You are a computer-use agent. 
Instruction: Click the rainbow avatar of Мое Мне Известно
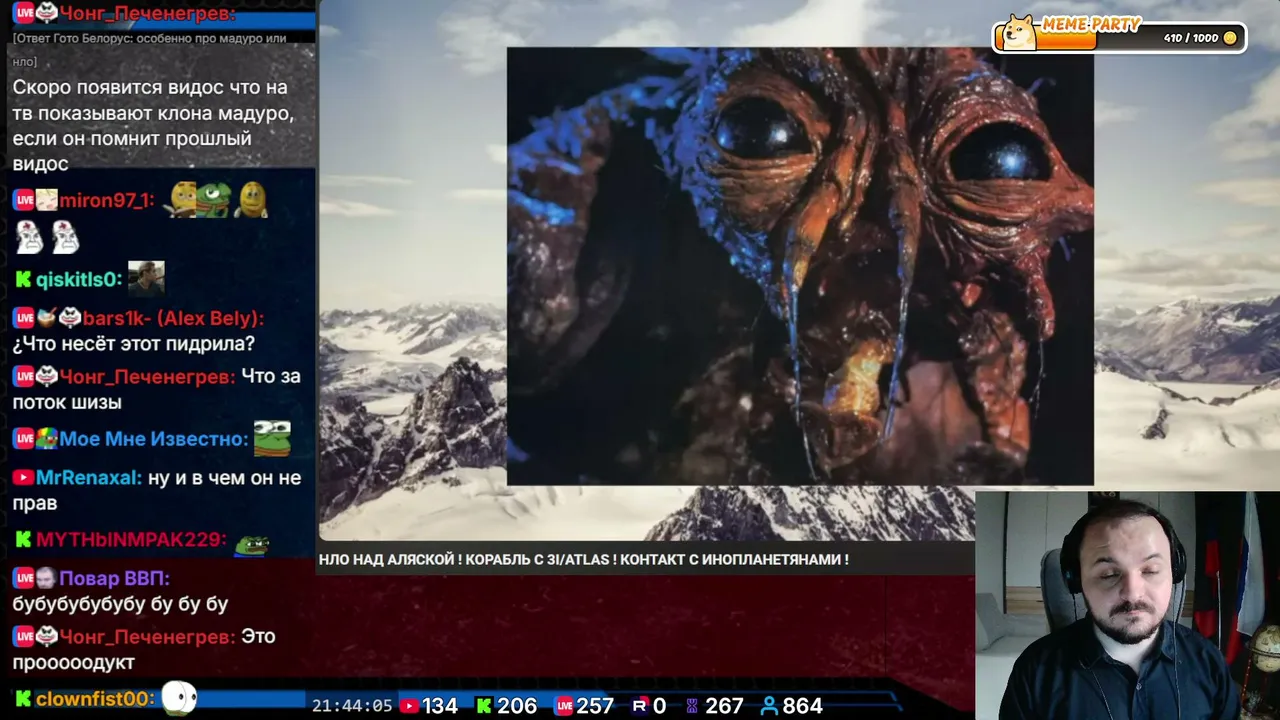(x=47, y=438)
